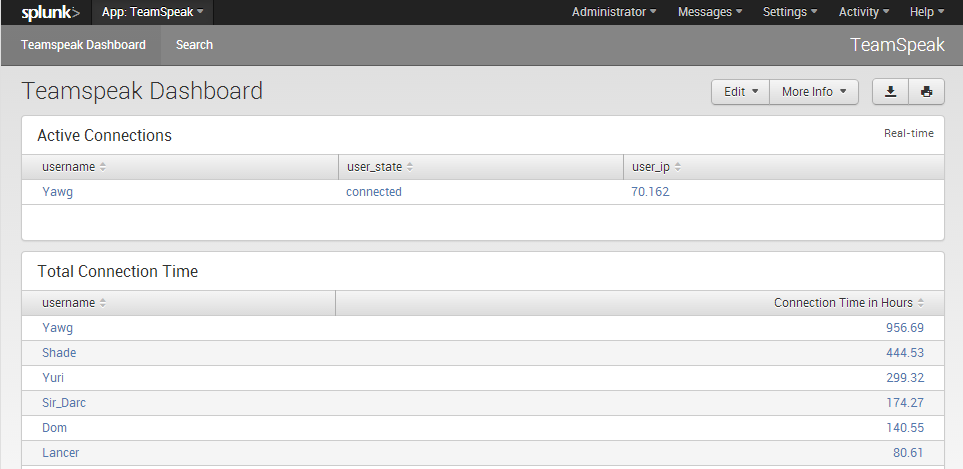Switch to the Search tab
The width and height of the screenshot is (963, 469).
194,45
